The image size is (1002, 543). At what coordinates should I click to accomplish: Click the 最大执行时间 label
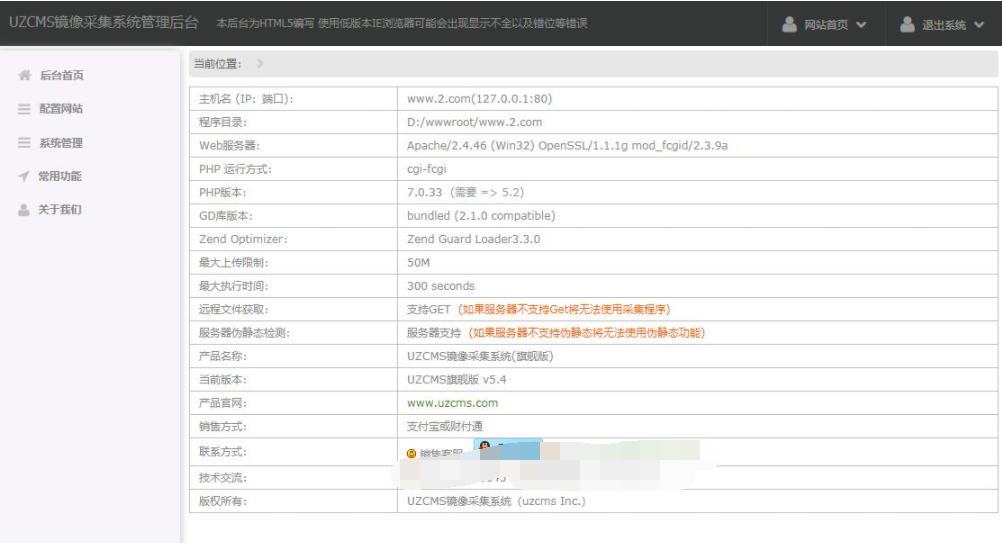[234, 286]
